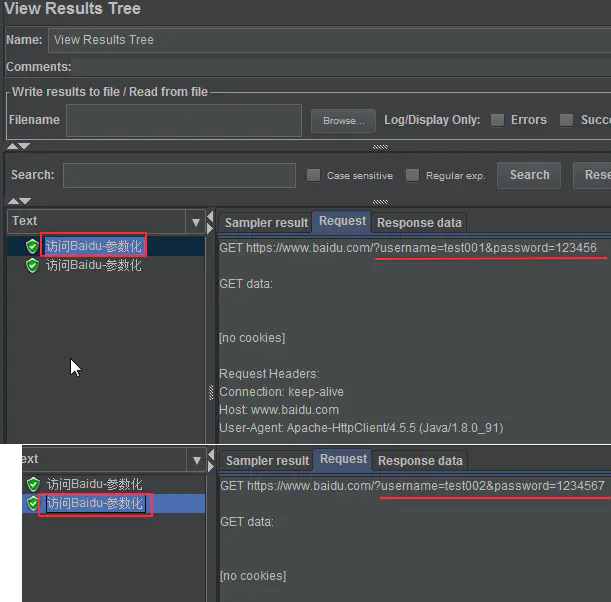Enable the Case sensitive checkbox

click(x=313, y=175)
